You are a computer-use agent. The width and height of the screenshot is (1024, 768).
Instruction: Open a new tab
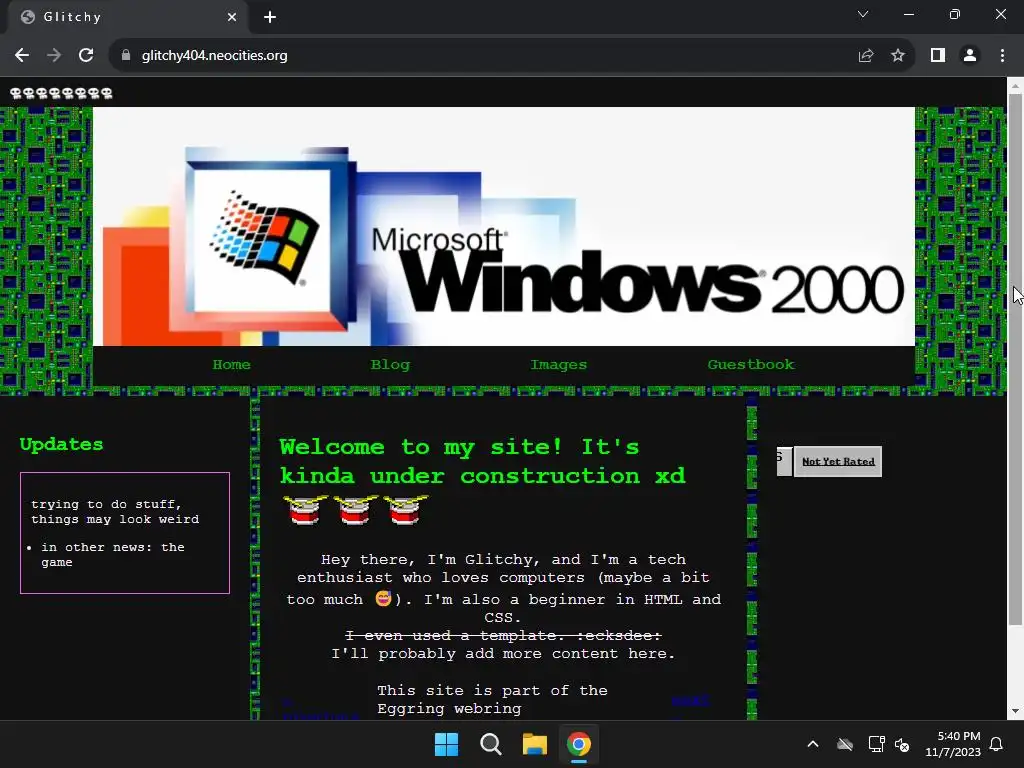[270, 17]
